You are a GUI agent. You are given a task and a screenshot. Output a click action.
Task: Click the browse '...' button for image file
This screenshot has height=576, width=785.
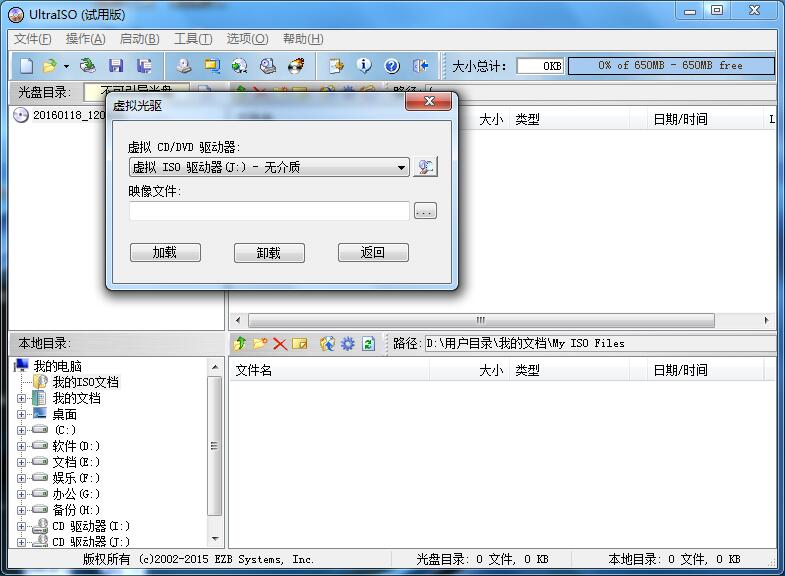point(425,211)
